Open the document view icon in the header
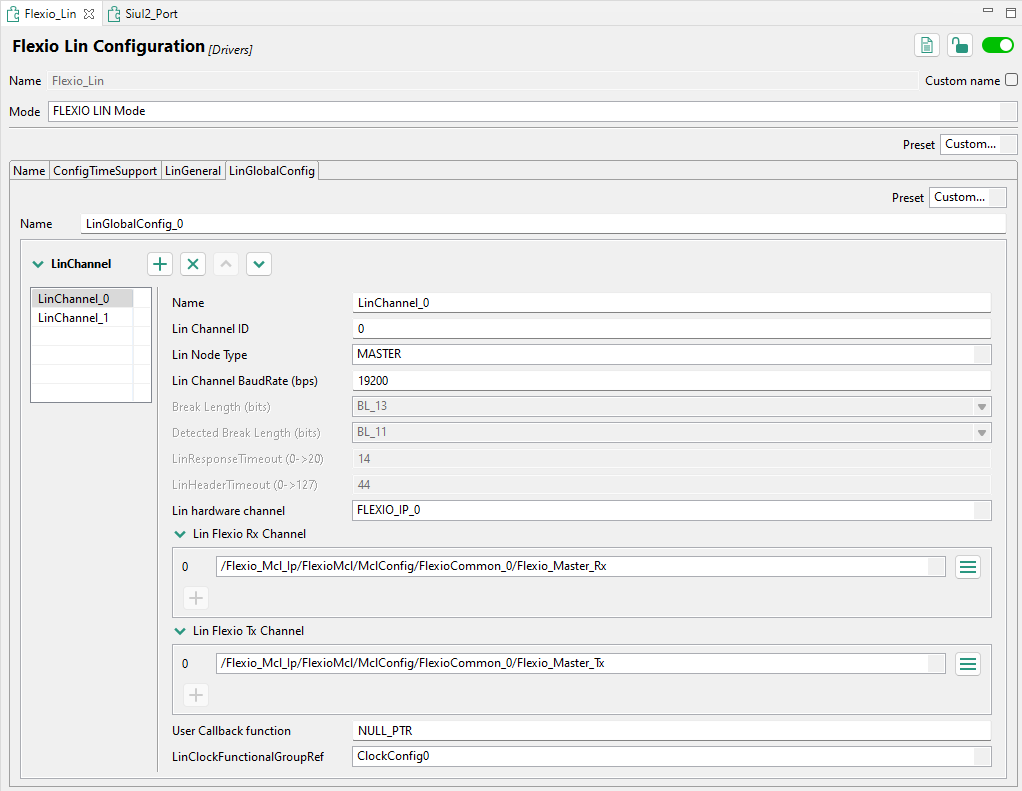 point(926,45)
